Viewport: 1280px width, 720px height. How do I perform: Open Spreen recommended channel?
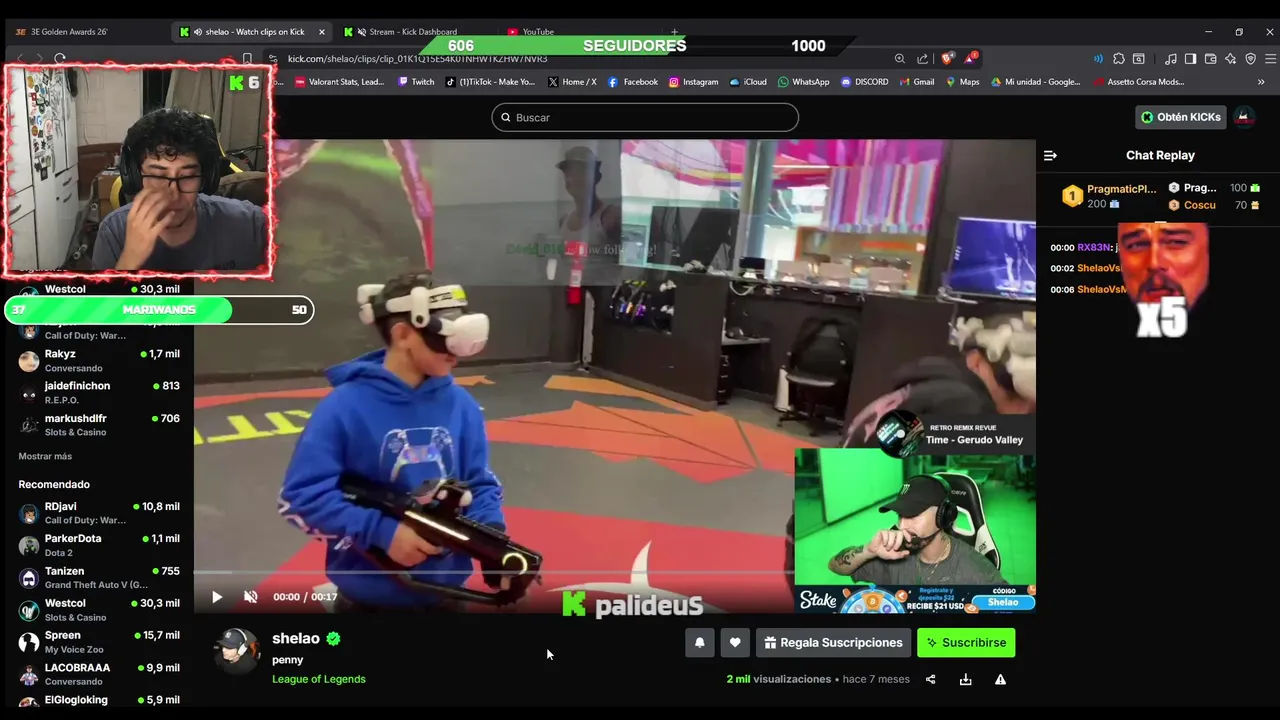(99, 642)
